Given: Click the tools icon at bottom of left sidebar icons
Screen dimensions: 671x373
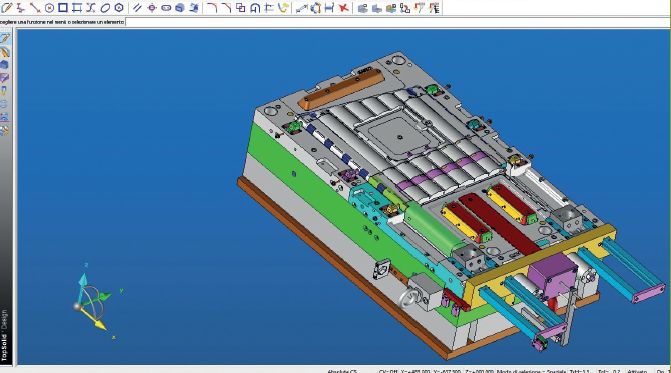Looking at the screenshot, I should pyautogui.click(x=5, y=130).
